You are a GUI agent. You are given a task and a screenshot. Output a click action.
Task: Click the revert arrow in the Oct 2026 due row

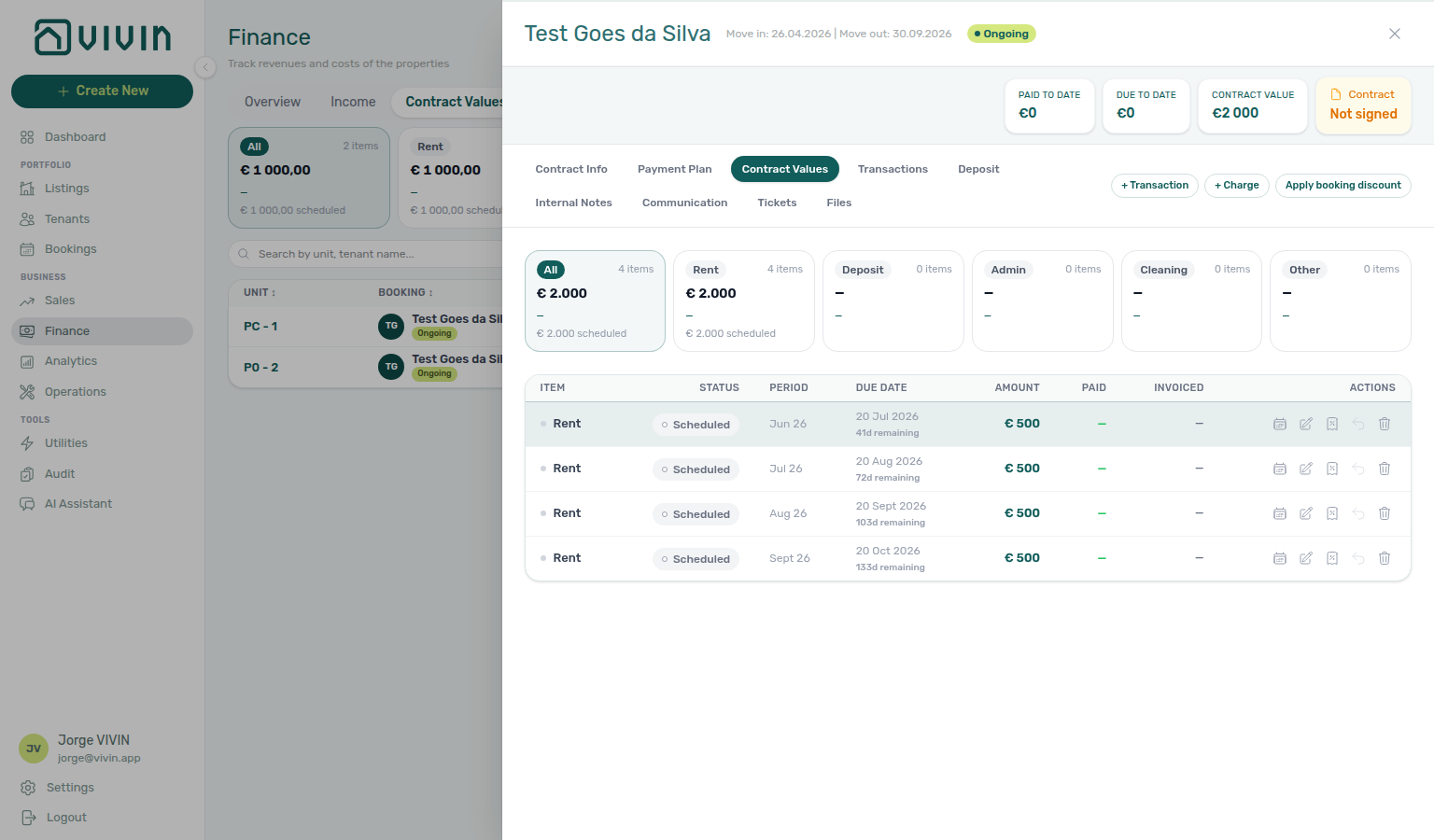(x=1358, y=558)
